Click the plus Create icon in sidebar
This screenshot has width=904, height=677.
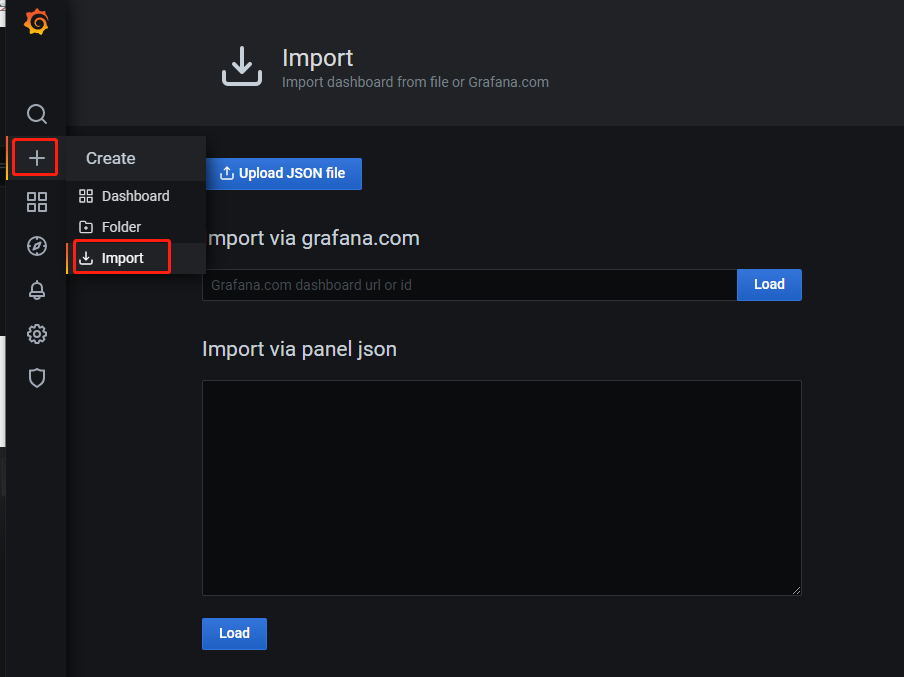pyautogui.click(x=37, y=158)
